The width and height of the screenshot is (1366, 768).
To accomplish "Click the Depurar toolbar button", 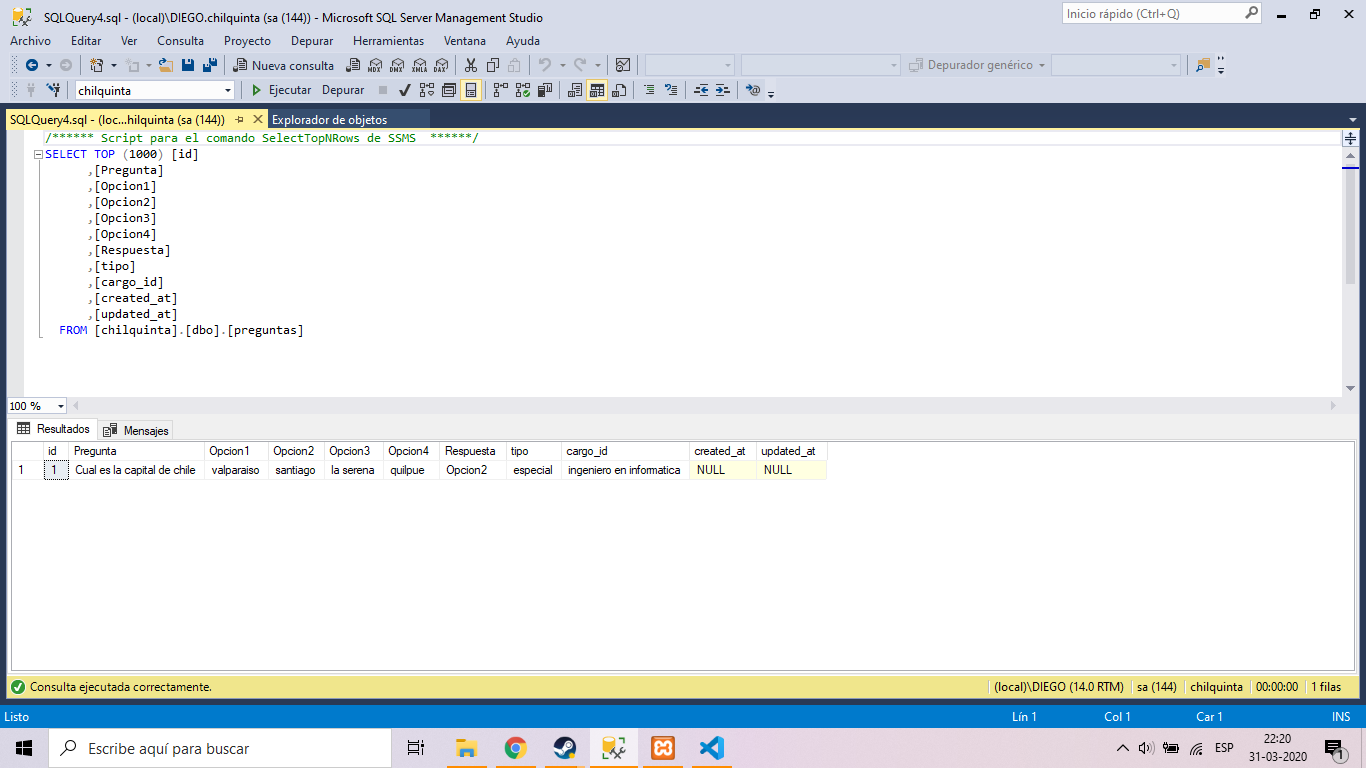I will point(343,90).
